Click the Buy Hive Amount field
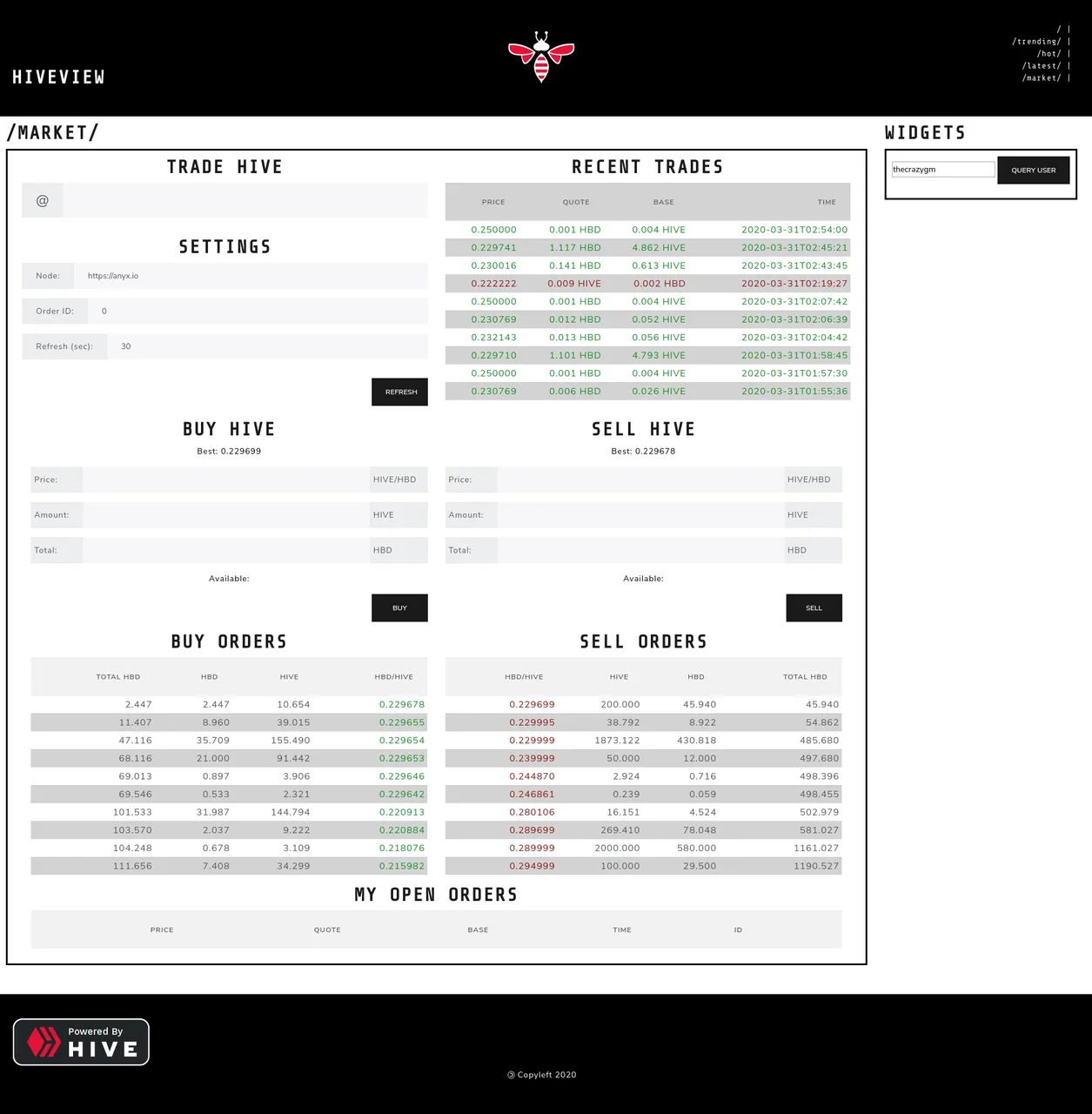This screenshot has height=1114, width=1092. click(x=226, y=515)
